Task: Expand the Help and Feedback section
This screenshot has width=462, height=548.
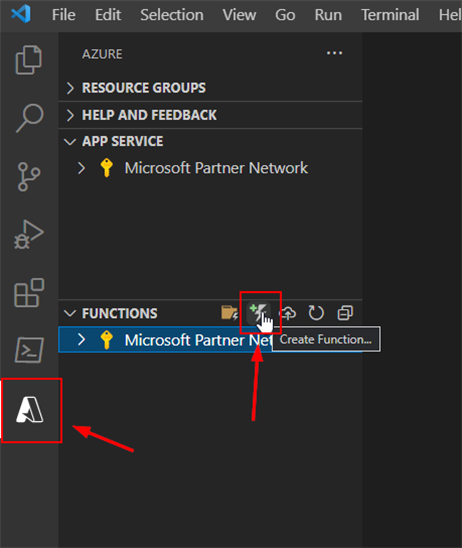Action: pos(70,115)
